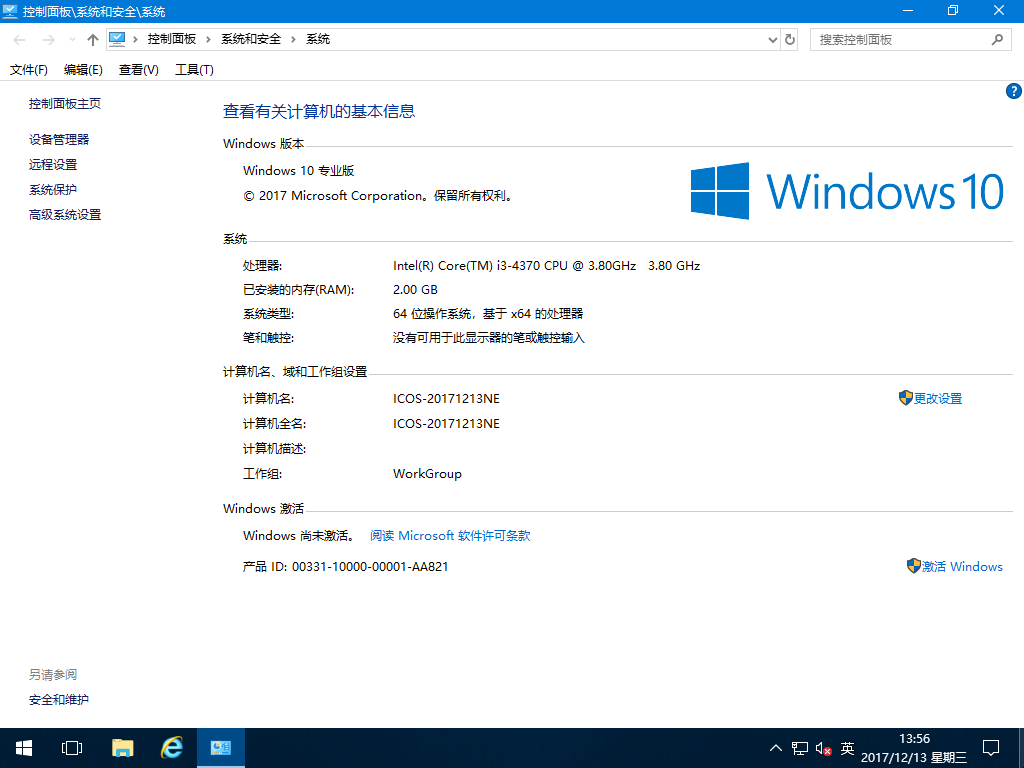Click 更改设置 shield link
Image resolution: width=1024 pixels, height=768 pixels.
coord(931,398)
